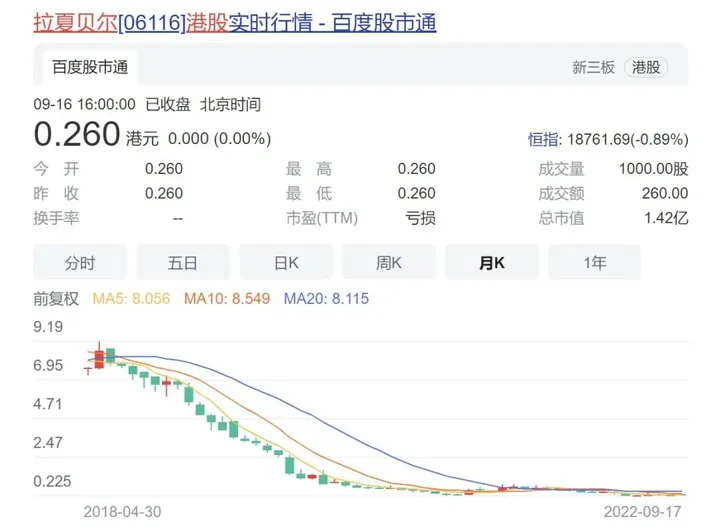
Task: Select the 百度股市通 tab
Action: click(90, 67)
